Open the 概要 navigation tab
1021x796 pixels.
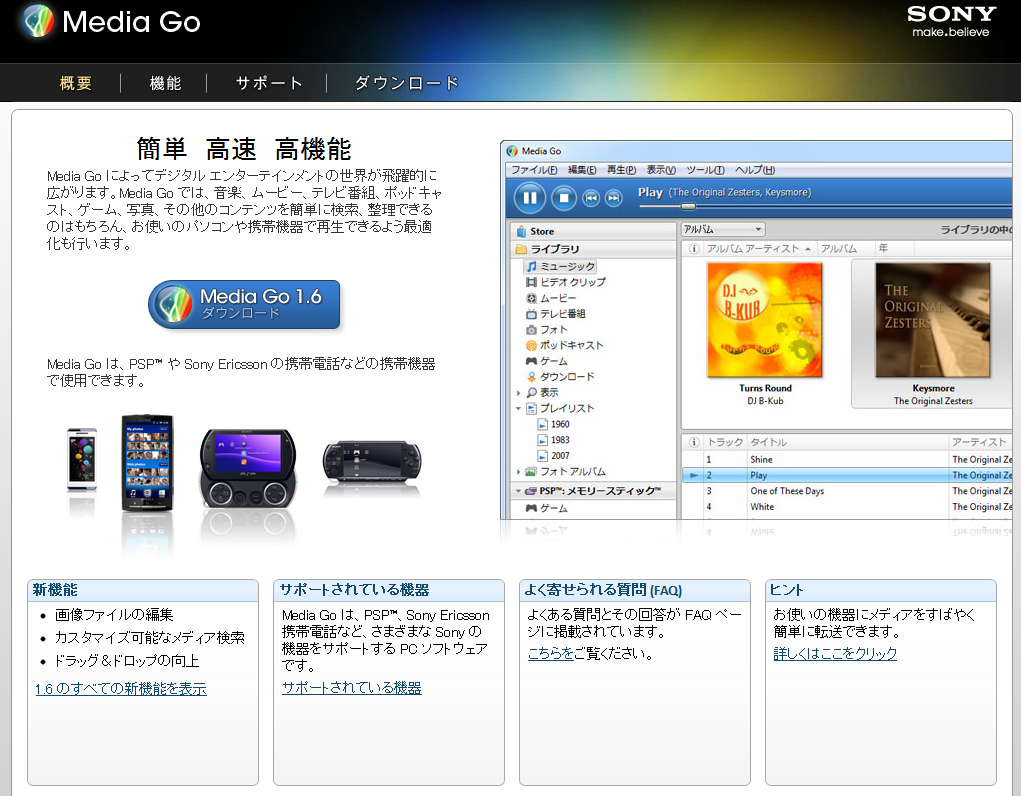76,83
